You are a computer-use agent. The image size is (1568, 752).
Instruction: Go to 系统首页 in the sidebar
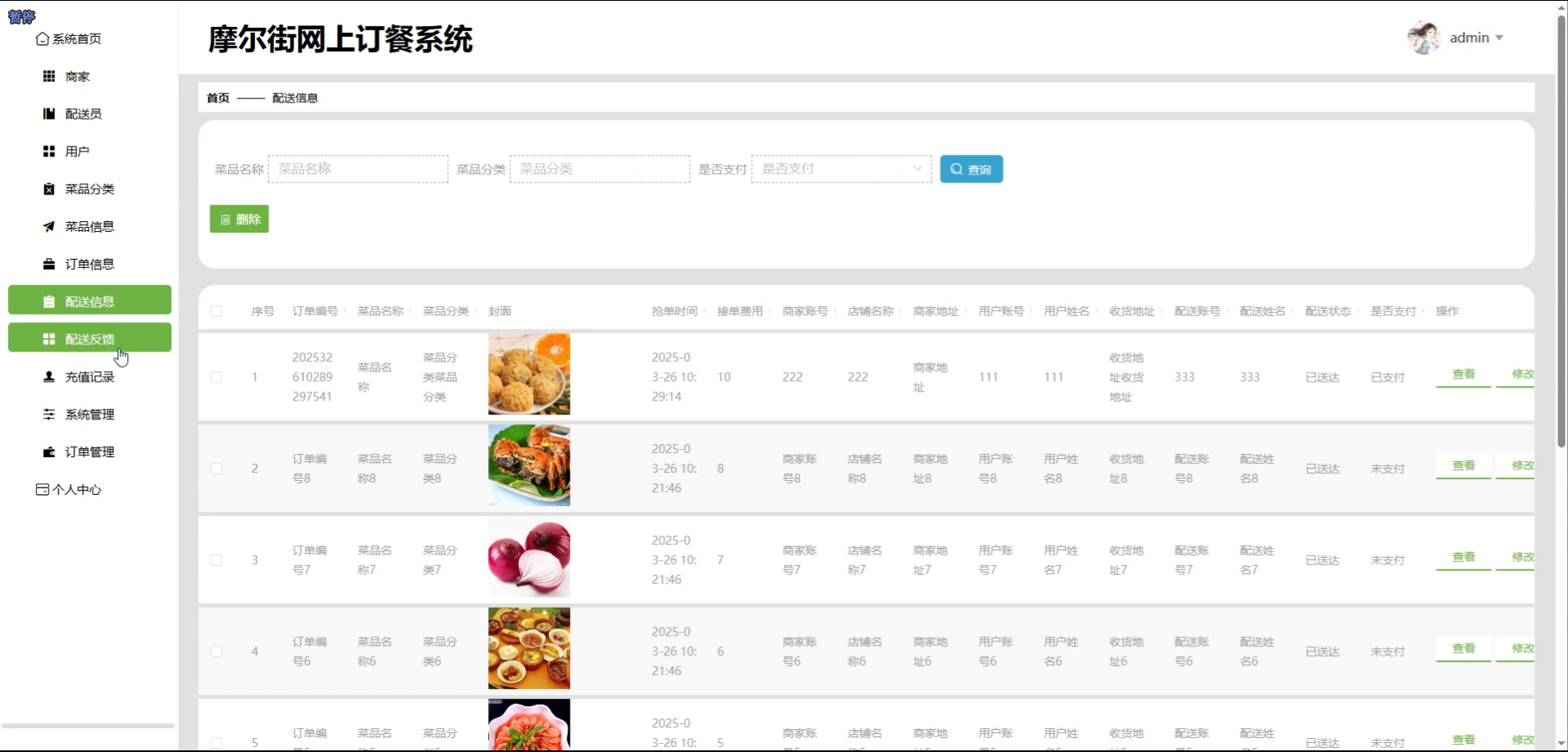click(75, 39)
